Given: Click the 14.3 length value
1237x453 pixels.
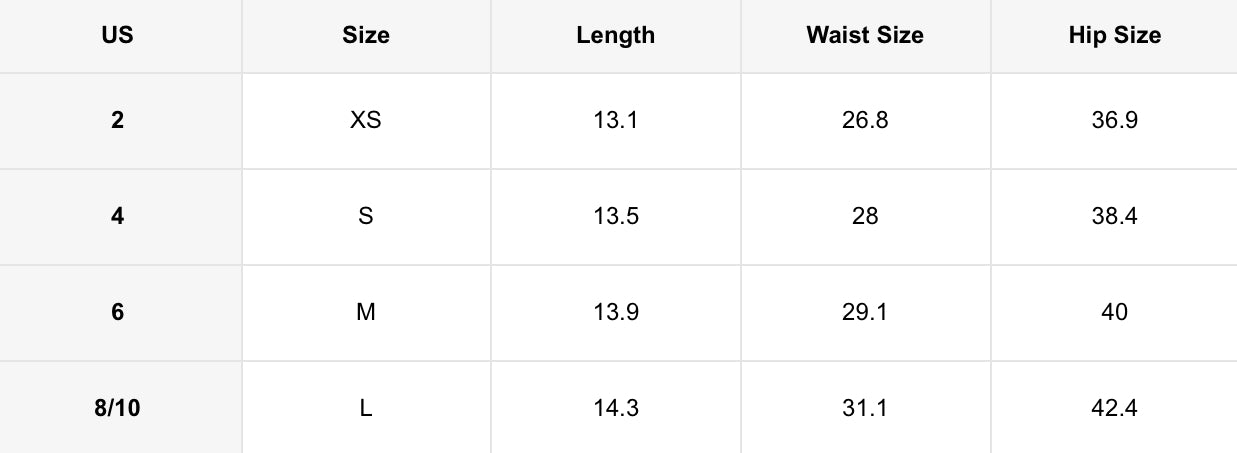Looking at the screenshot, I should pyautogui.click(x=615, y=408).
